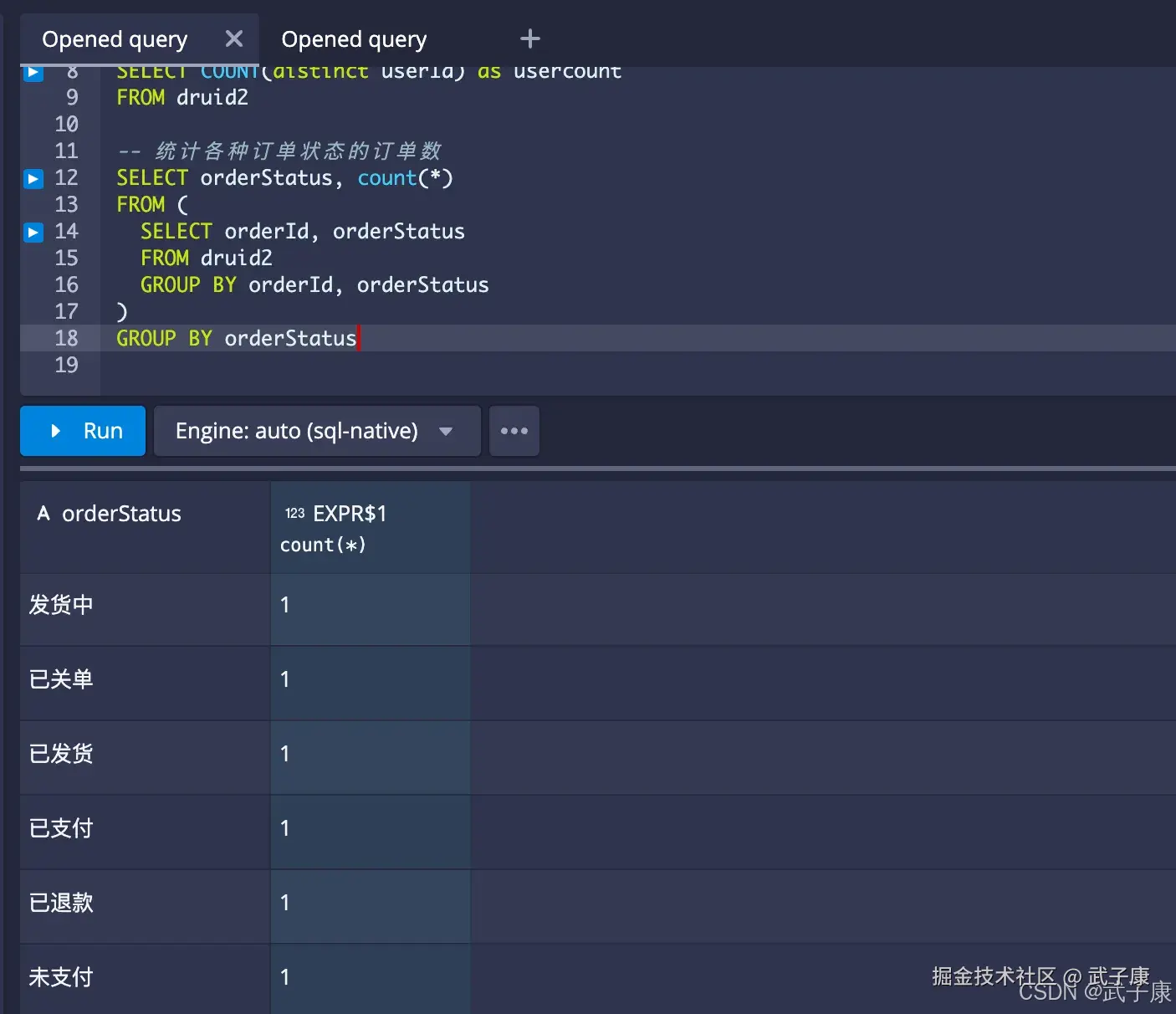1176x1014 pixels.
Task: Run the subquery at line 14
Action: point(33,232)
